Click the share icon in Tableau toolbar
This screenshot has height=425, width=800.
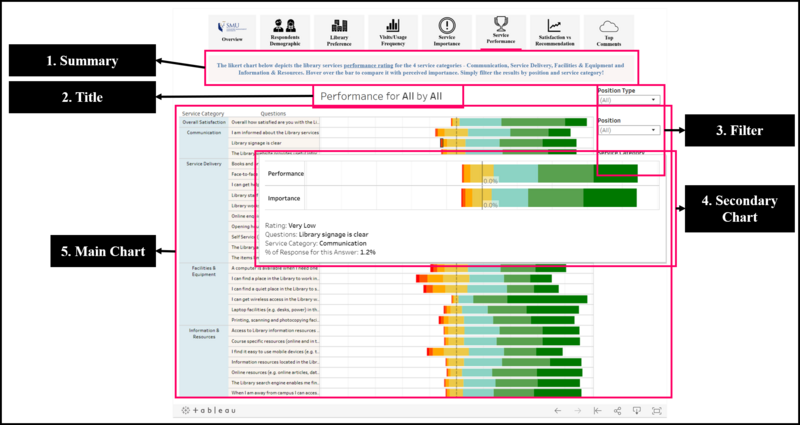tap(617, 411)
